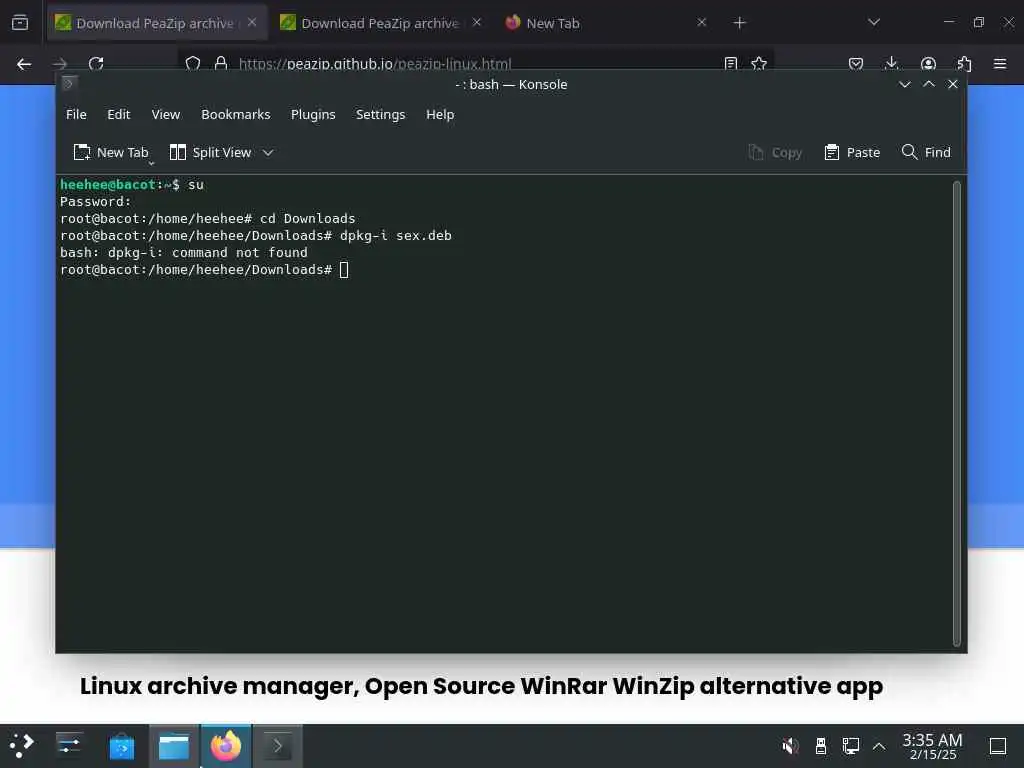
Task: Expand hidden system tray icons
Action: [x=879, y=746]
